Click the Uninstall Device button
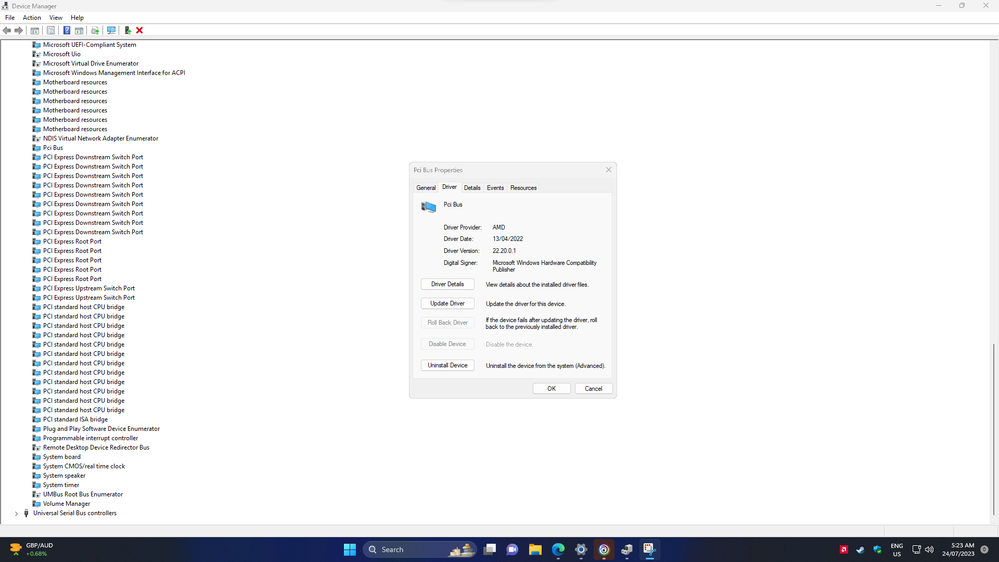The image size is (999, 562). (447, 365)
